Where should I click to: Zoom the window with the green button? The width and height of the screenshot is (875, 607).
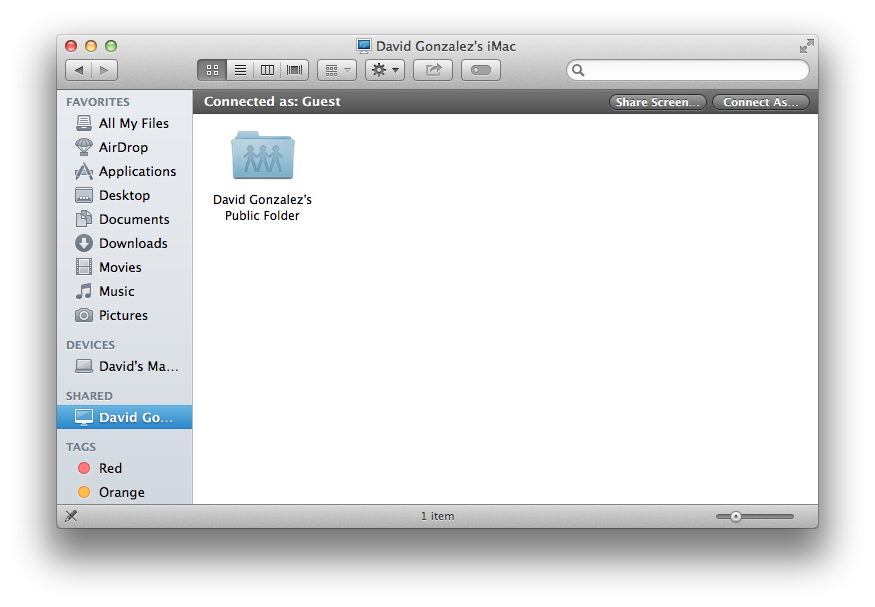[x=111, y=46]
